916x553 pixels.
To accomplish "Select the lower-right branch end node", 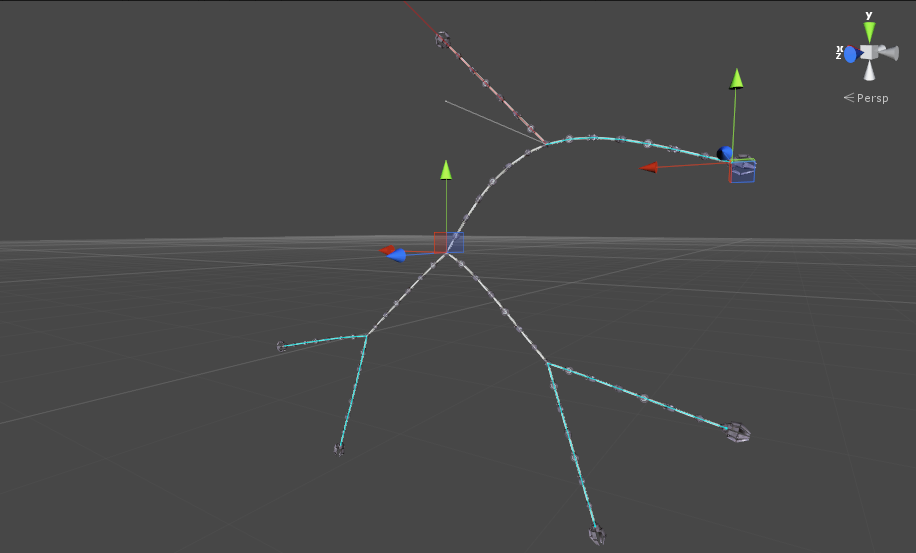I will (x=738, y=433).
